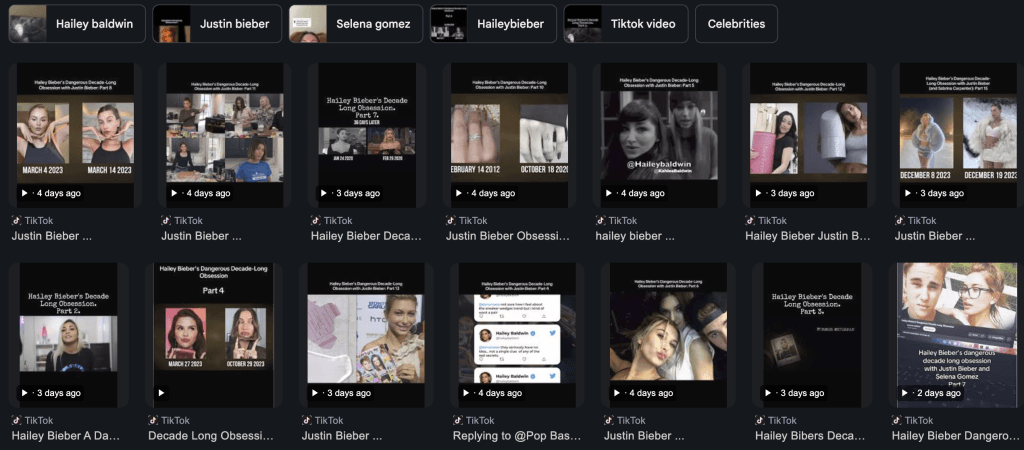Select the Selena gomez filter chip

(x=356, y=24)
